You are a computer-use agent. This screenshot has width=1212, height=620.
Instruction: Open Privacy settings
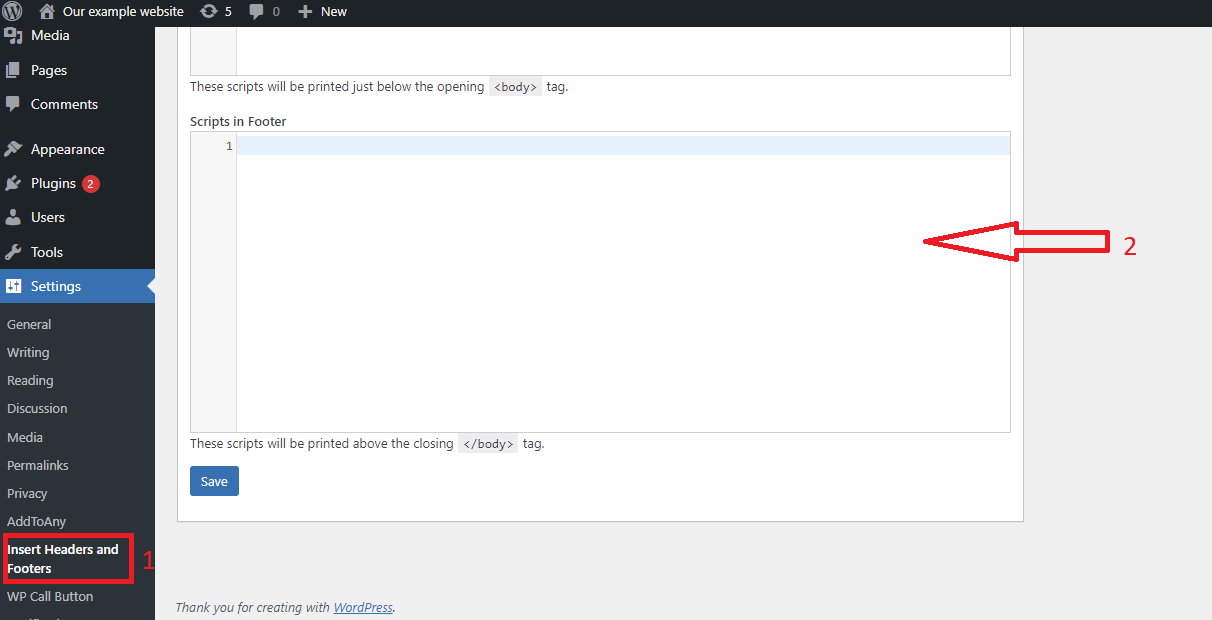pyautogui.click(x=27, y=493)
